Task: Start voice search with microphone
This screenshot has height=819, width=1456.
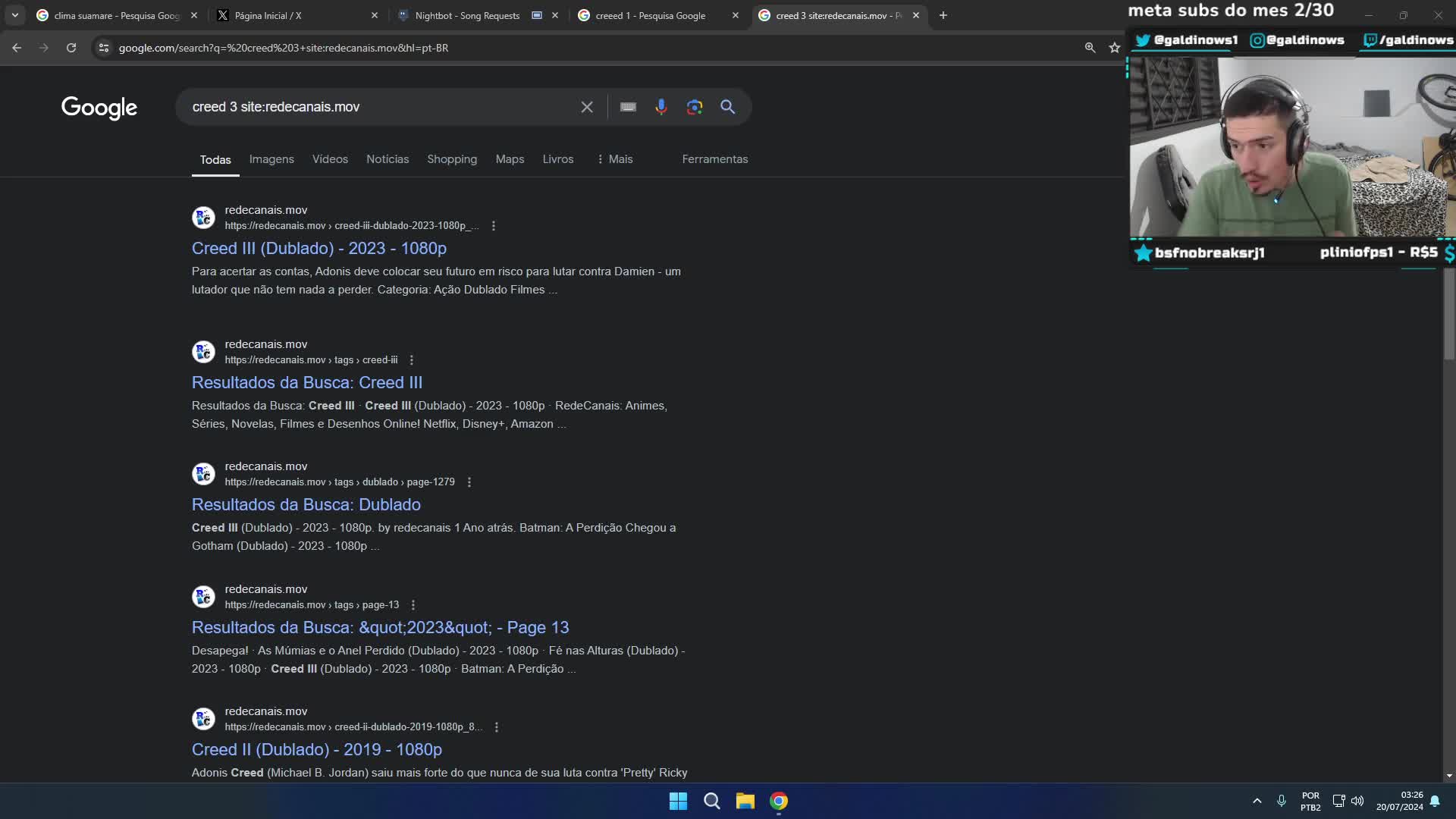Action: 661,107
